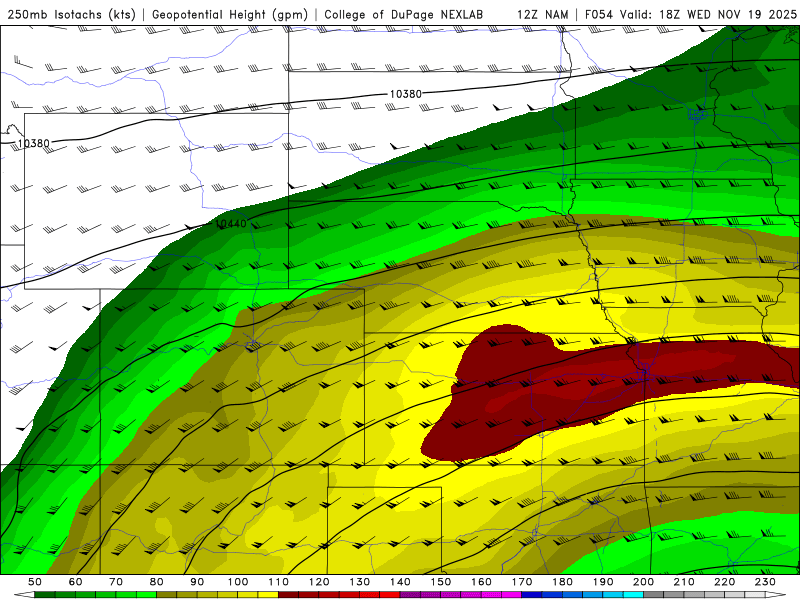Click the 110 value on the color scale
Screen dimensions: 800x600
pos(279,582)
